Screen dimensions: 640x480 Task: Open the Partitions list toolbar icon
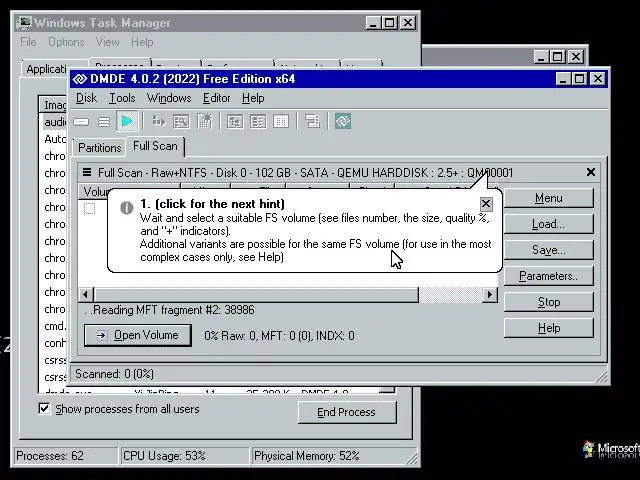tap(104, 122)
